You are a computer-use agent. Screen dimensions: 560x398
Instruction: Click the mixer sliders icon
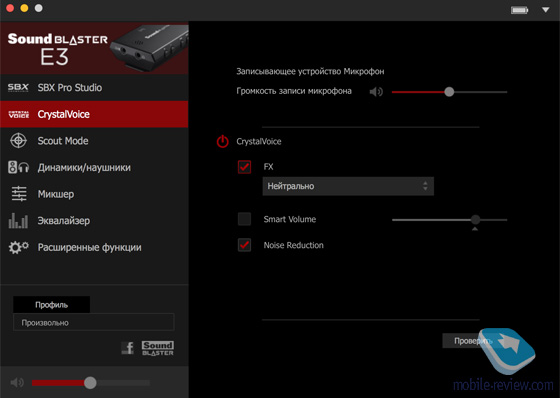coord(19,194)
